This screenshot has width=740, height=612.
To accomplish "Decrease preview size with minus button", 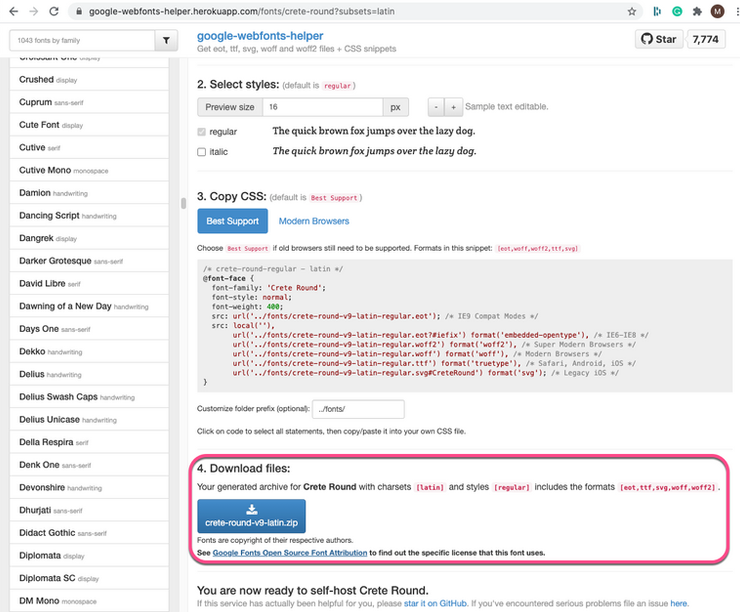I will 435,107.
